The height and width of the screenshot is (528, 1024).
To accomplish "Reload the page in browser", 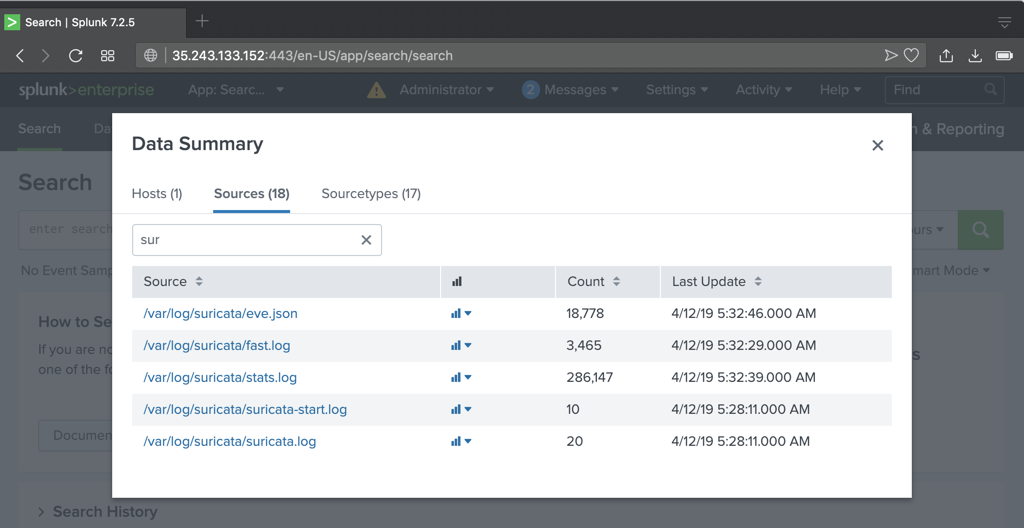I will pos(75,56).
